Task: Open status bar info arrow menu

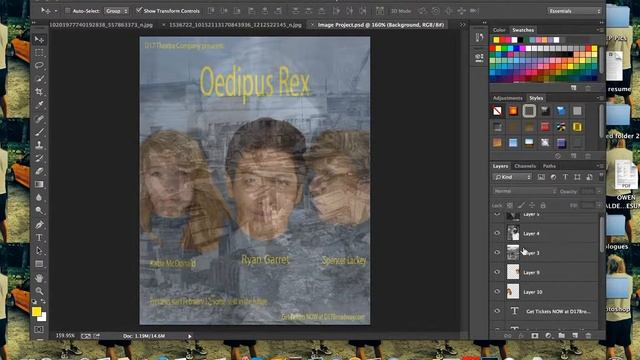Action: click(x=190, y=336)
